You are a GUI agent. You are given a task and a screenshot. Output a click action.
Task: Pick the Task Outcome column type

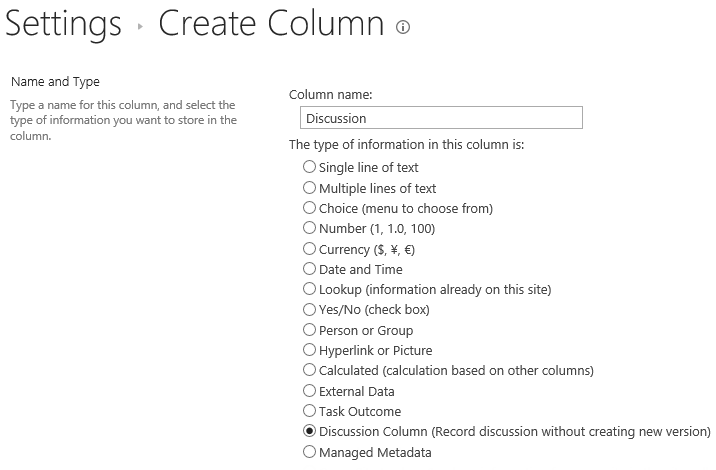pos(310,411)
